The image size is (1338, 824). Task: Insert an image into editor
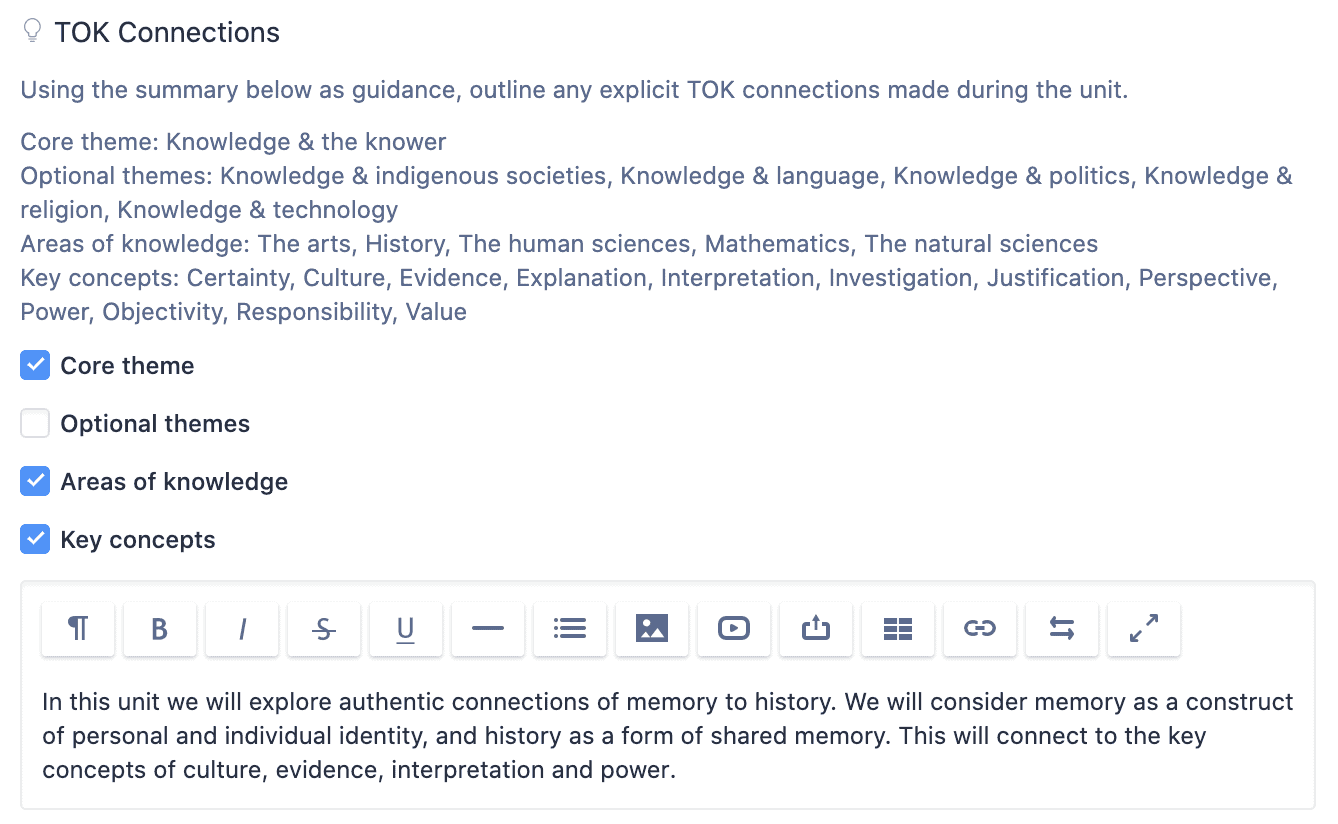coord(652,628)
